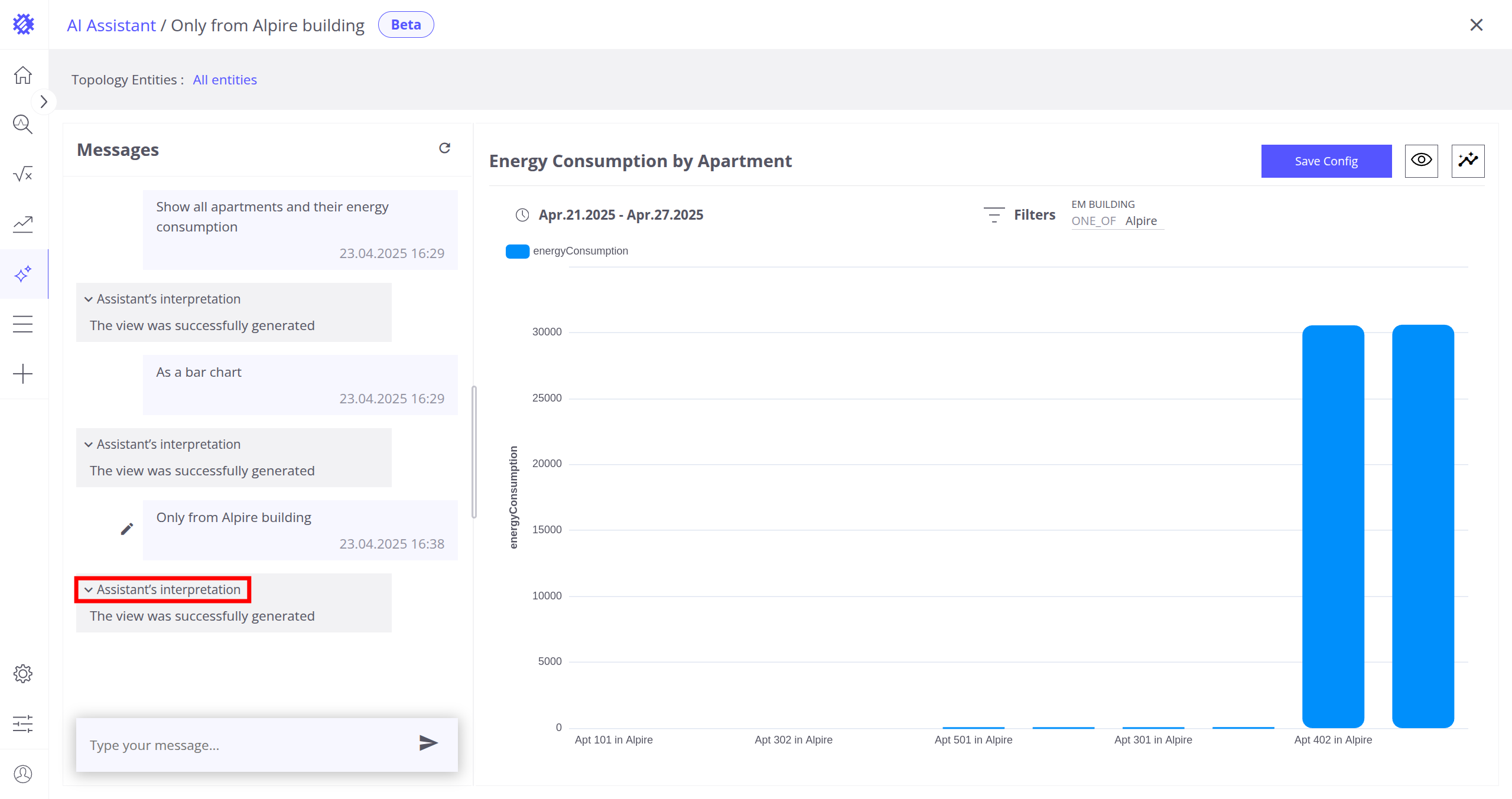Click the refresh messages icon
Viewport: 1512px width, 799px height.
[x=444, y=148]
